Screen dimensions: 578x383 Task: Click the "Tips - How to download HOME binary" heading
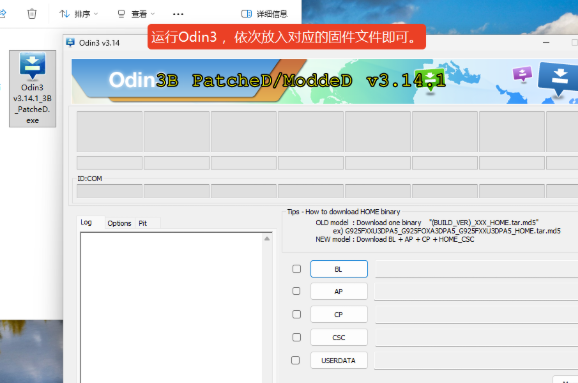tap(344, 212)
